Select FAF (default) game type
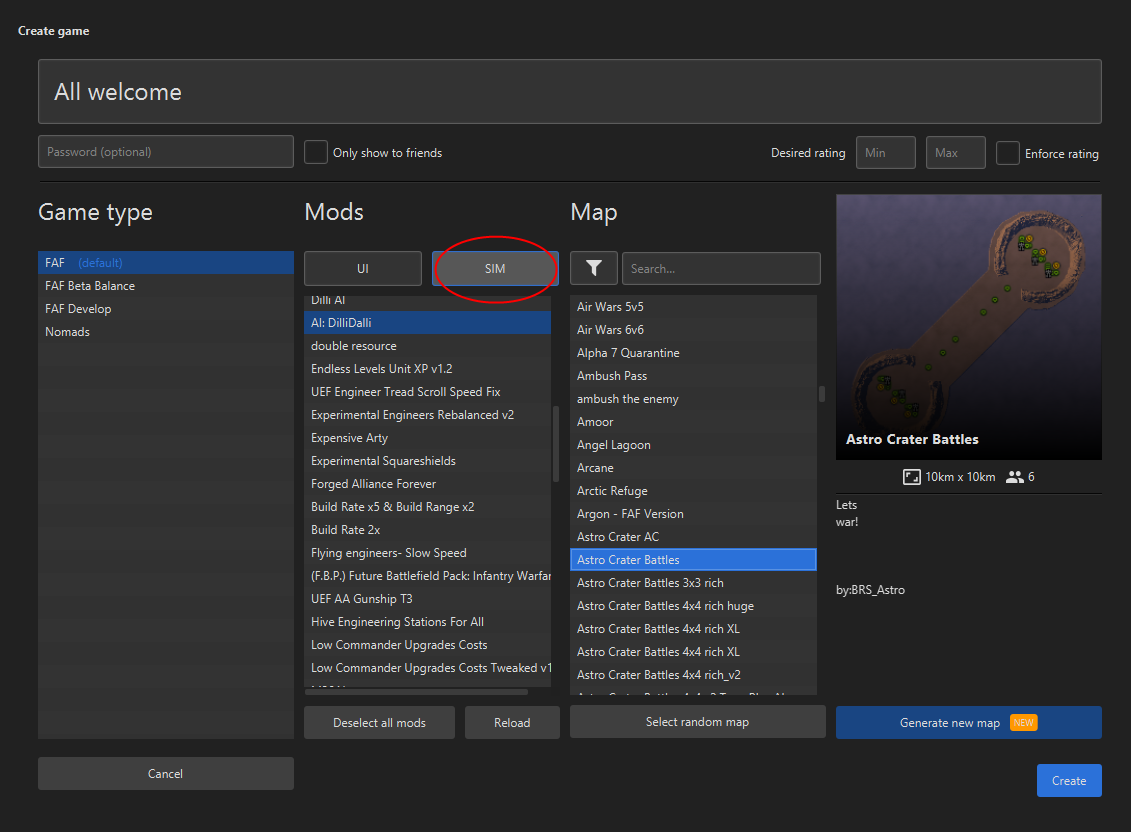 166,263
